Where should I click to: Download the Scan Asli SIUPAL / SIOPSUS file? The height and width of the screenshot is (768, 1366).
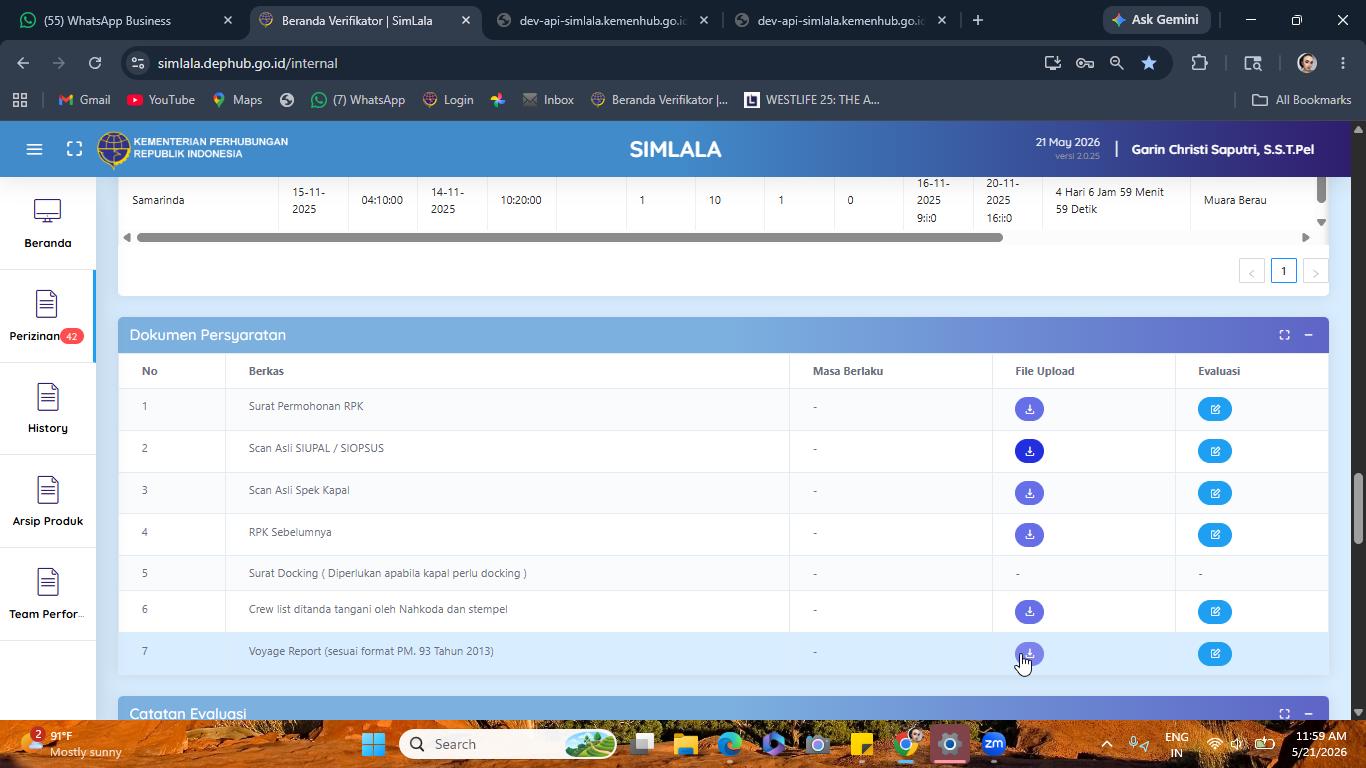coord(1029,451)
